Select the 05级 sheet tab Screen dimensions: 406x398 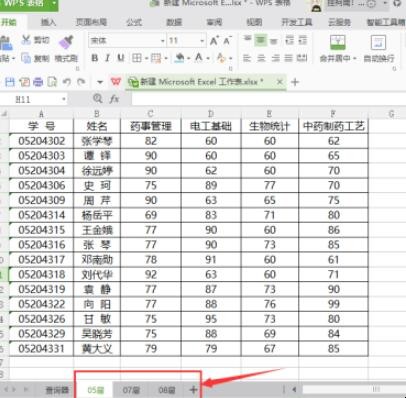[x=96, y=390]
